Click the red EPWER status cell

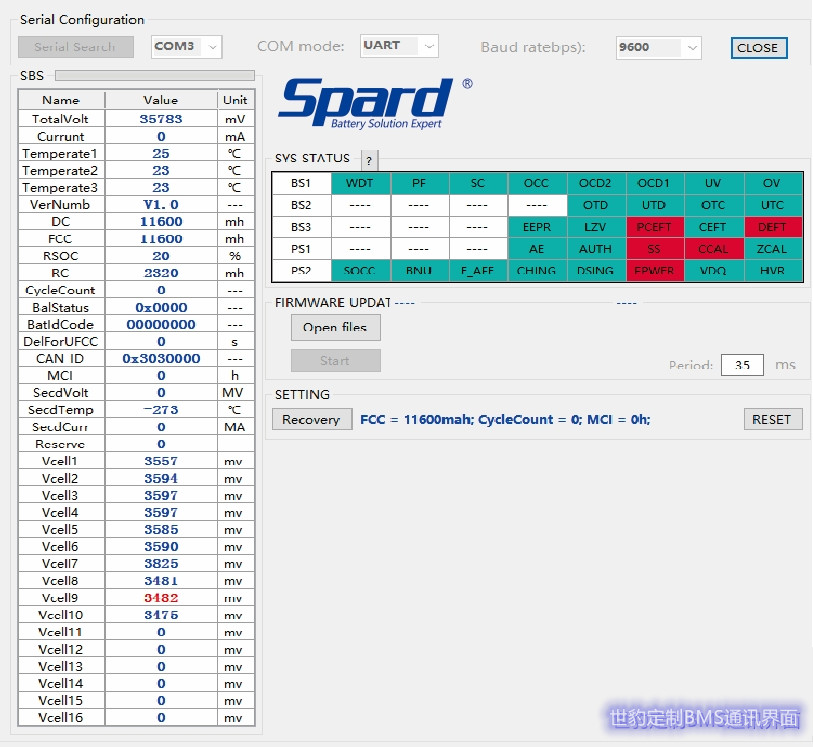(x=655, y=271)
